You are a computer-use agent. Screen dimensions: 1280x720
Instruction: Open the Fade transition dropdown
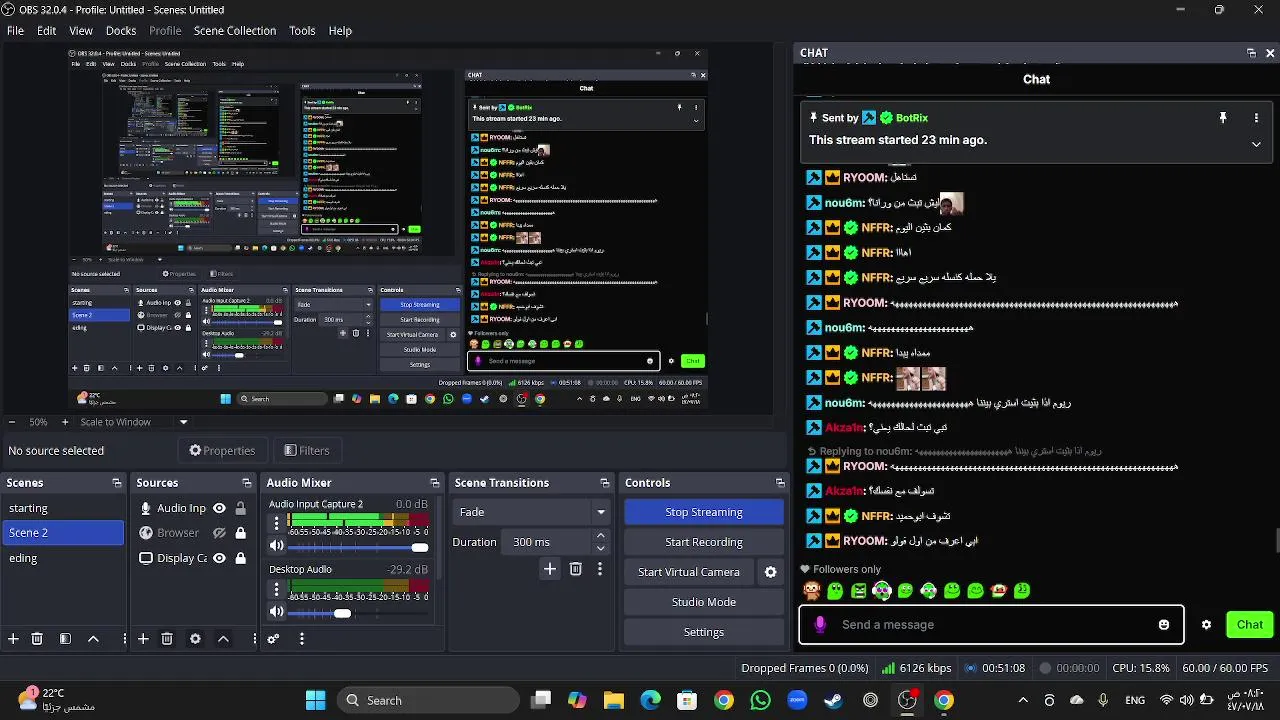532,512
